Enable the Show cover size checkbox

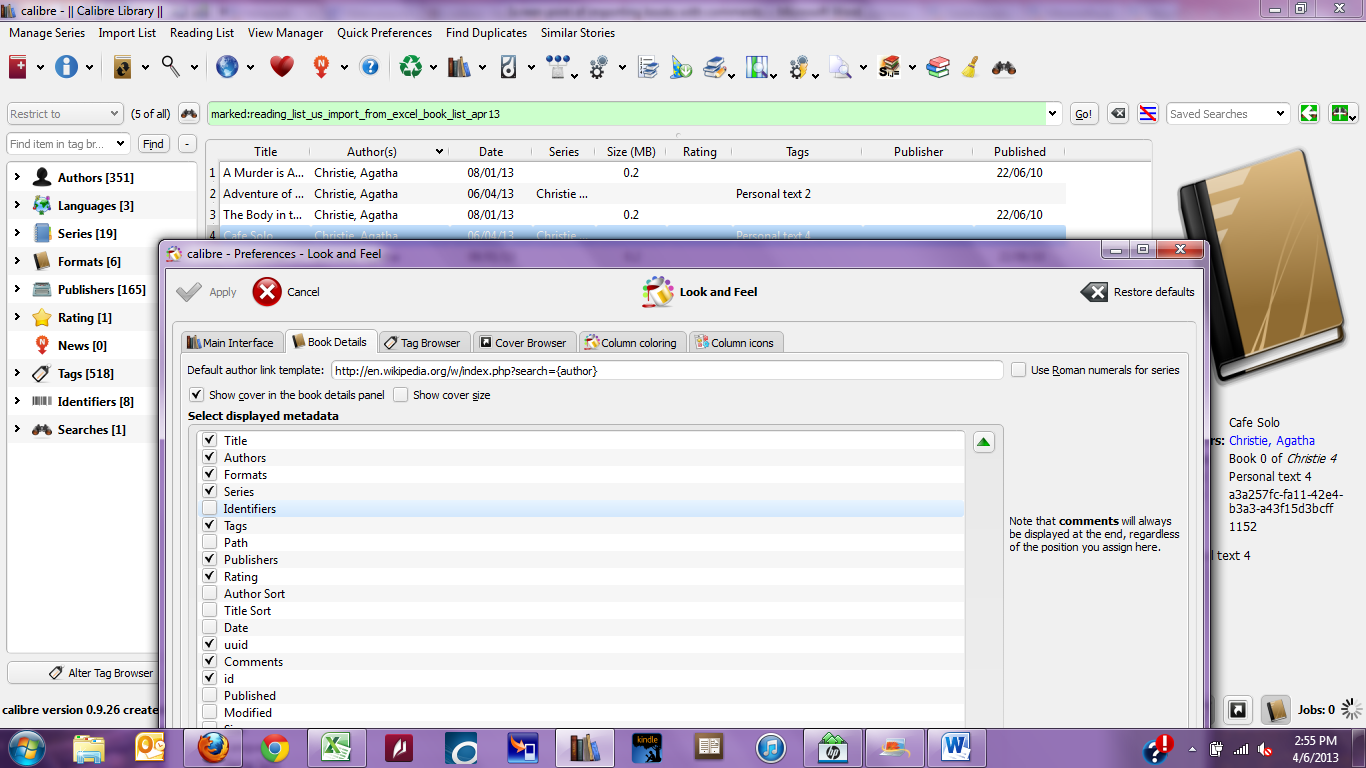pyautogui.click(x=400, y=395)
